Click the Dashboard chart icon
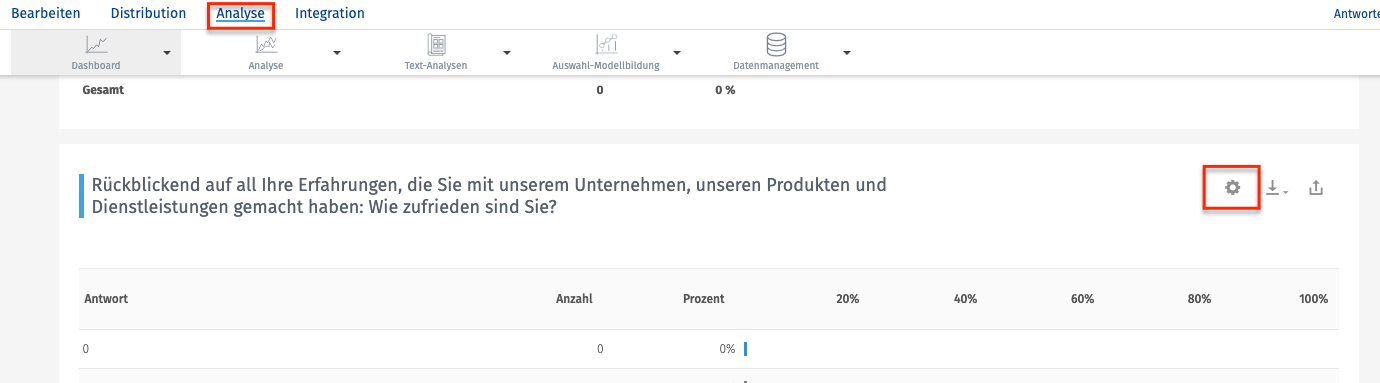The image size is (1380, 383). click(x=97, y=44)
